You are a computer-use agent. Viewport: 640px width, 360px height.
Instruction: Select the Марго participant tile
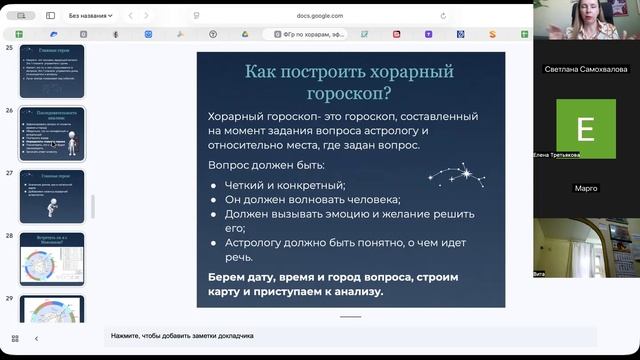586,188
